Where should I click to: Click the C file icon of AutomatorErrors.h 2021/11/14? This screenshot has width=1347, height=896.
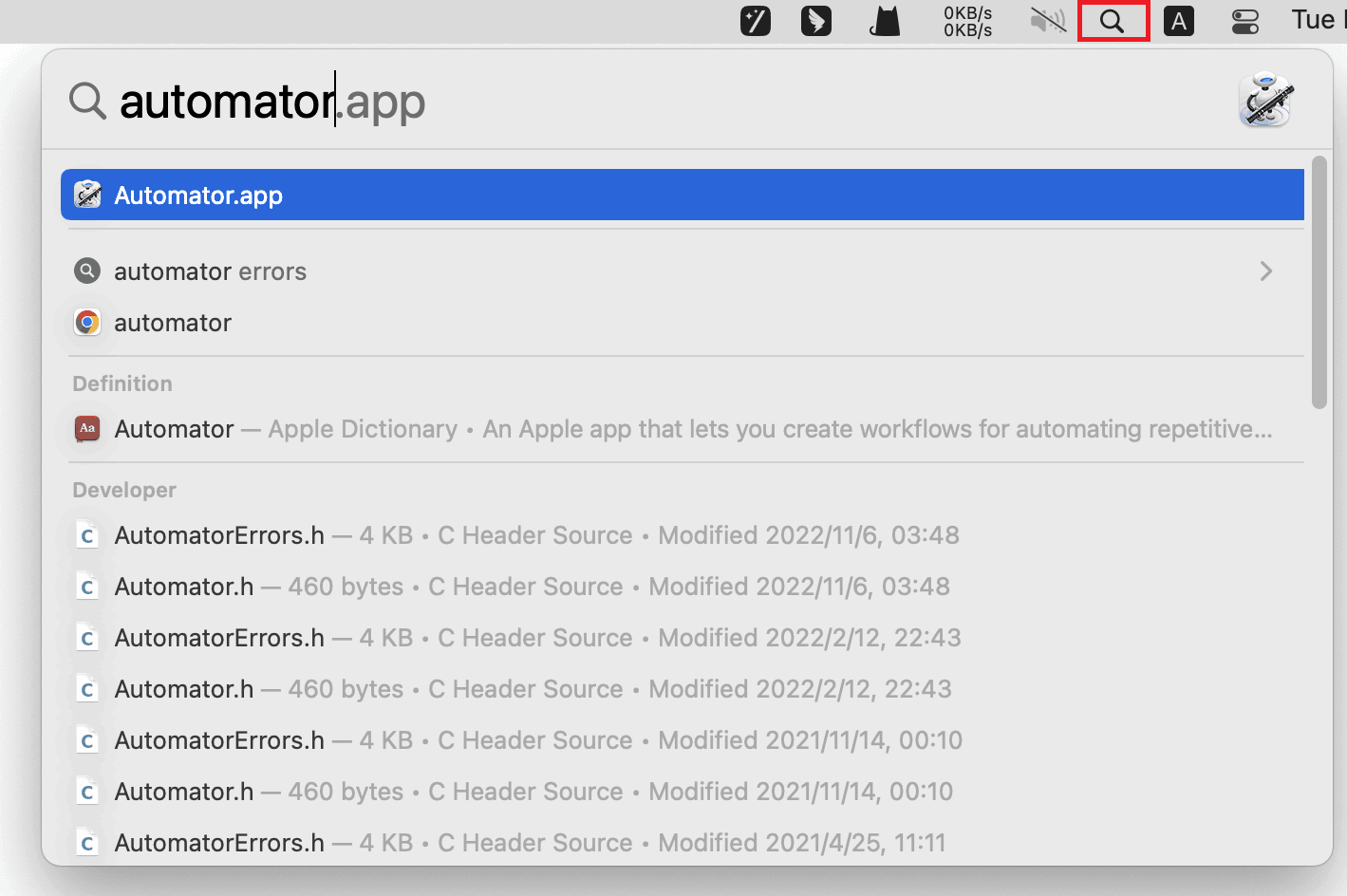pos(87,740)
